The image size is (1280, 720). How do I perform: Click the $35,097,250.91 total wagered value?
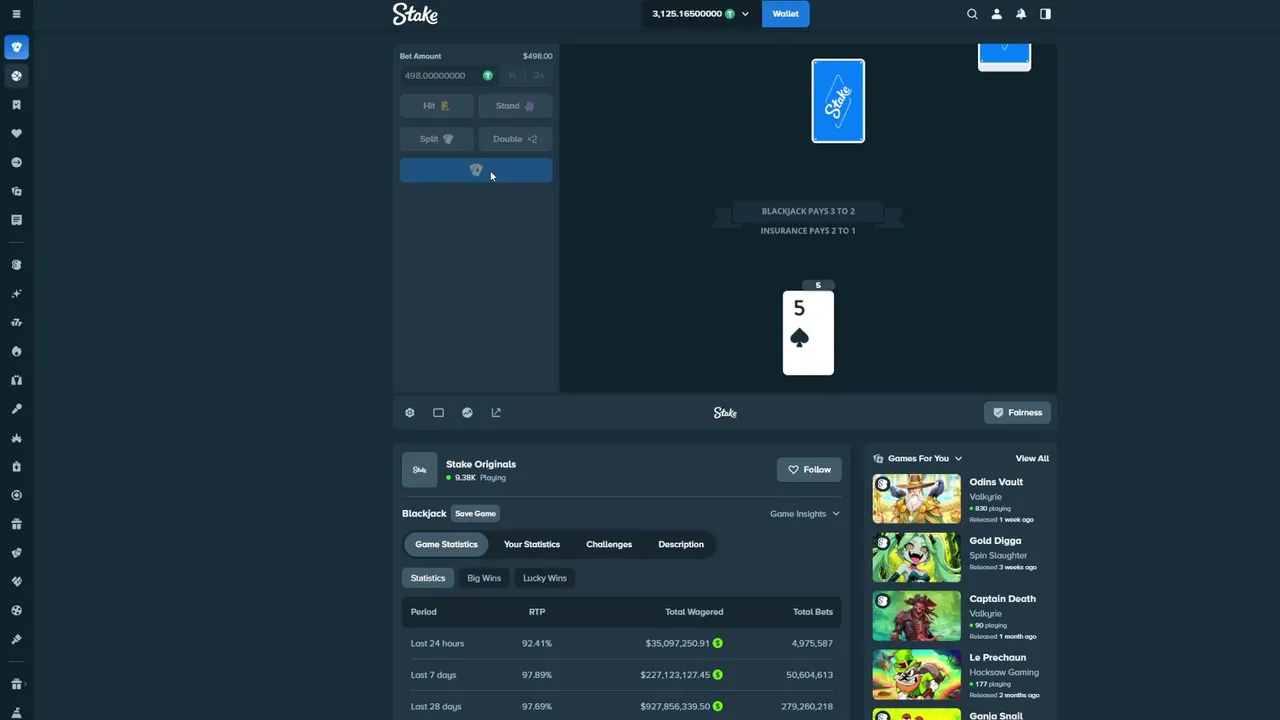(x=677, y=644)
